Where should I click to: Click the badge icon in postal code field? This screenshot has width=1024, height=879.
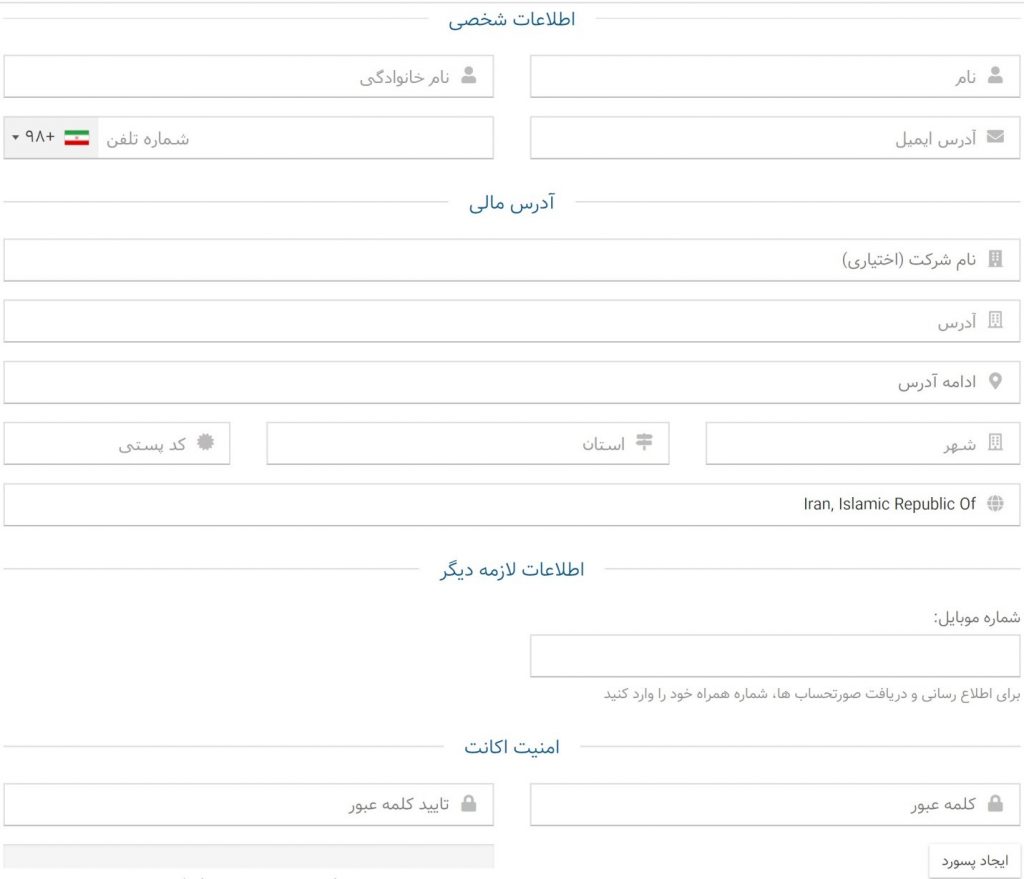tap(205, 443)
